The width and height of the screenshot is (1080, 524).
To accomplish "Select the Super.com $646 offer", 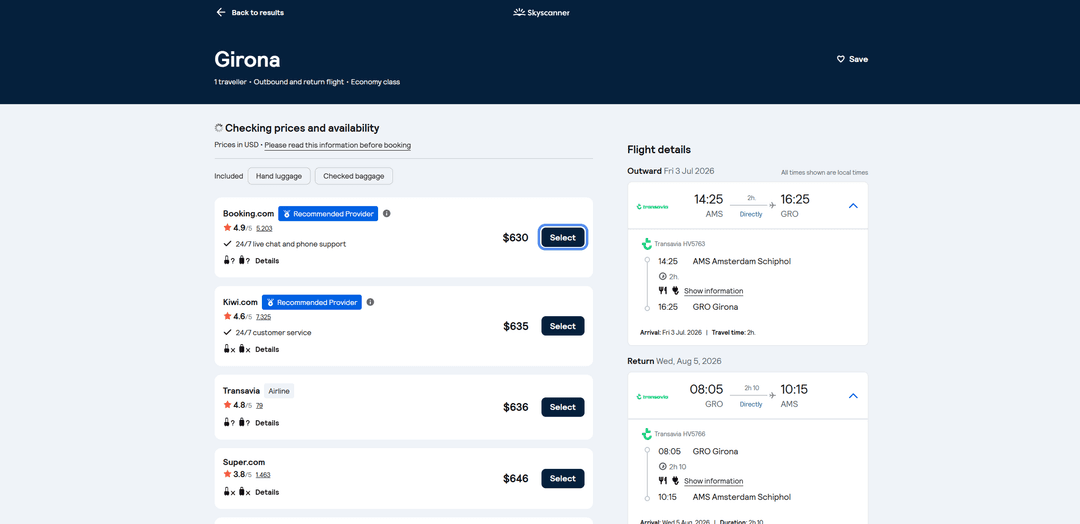I will (563, 479).
